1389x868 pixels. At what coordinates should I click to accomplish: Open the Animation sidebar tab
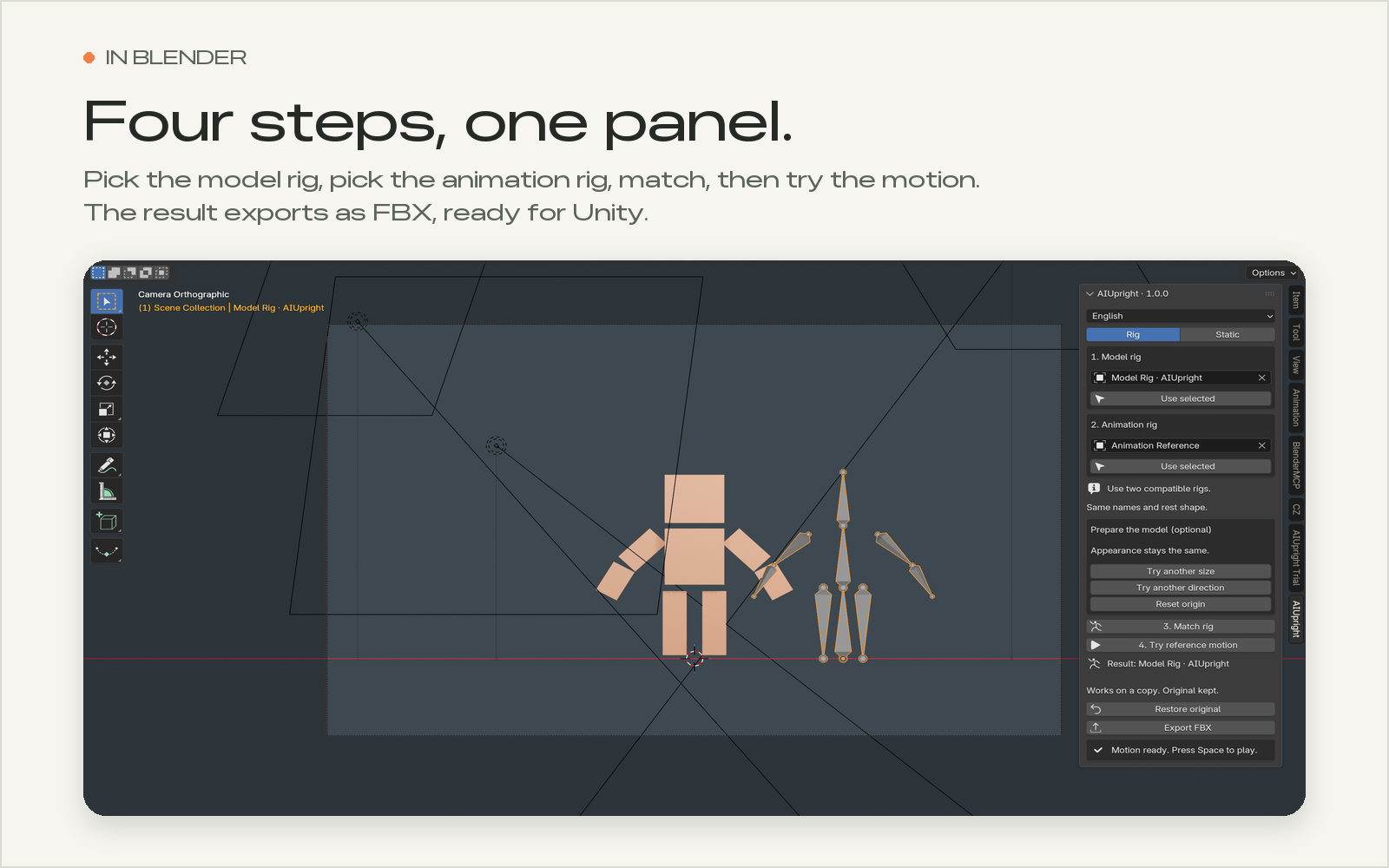(x=1295, y=407)
